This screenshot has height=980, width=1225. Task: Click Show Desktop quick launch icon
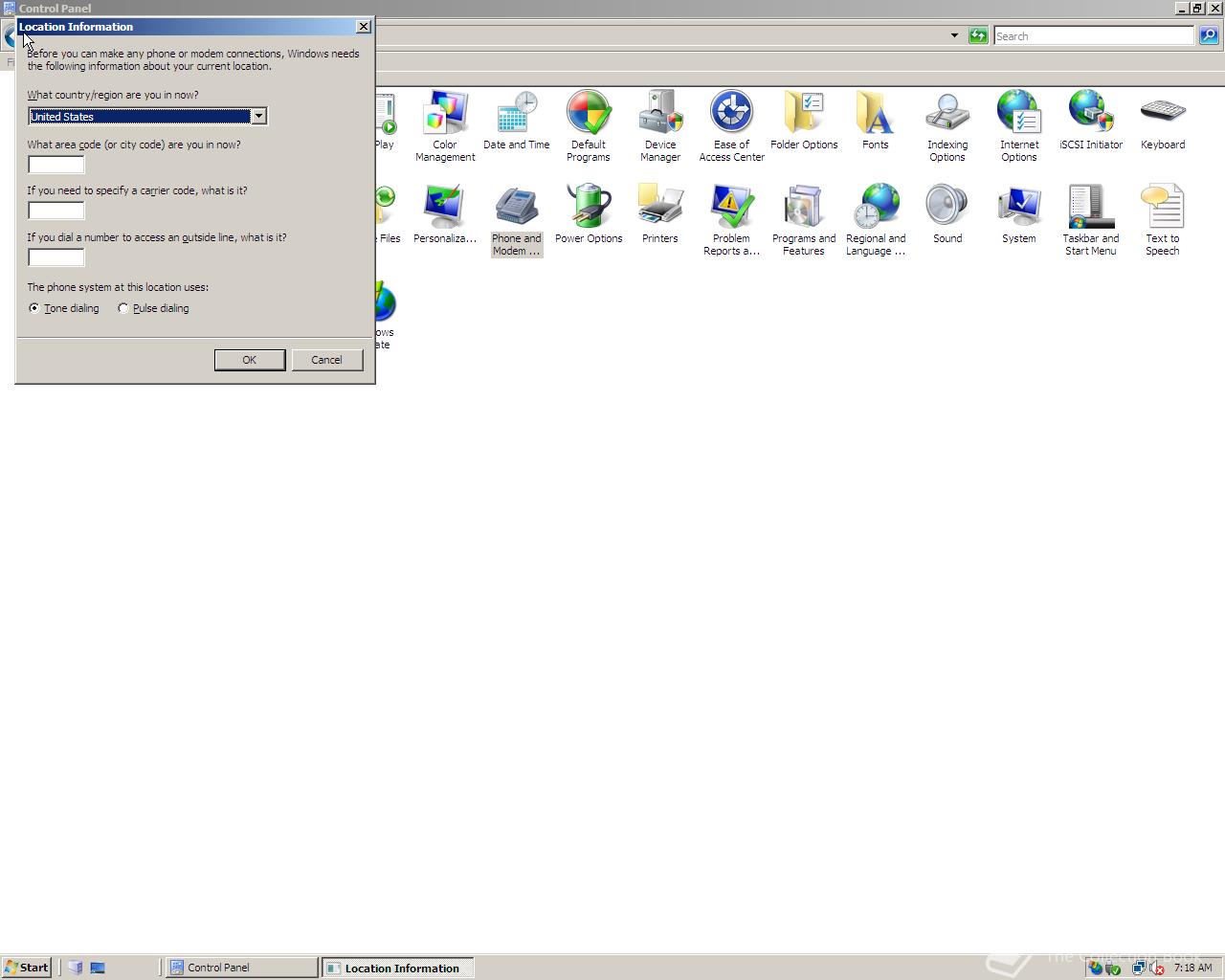point(97,968)
